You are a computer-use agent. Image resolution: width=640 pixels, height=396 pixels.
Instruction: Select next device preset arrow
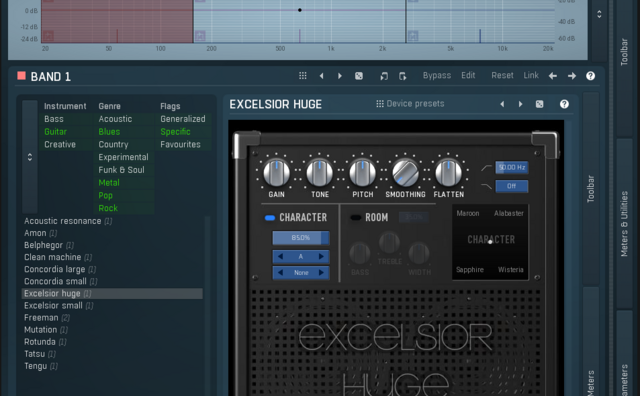[x=520, y=104]
